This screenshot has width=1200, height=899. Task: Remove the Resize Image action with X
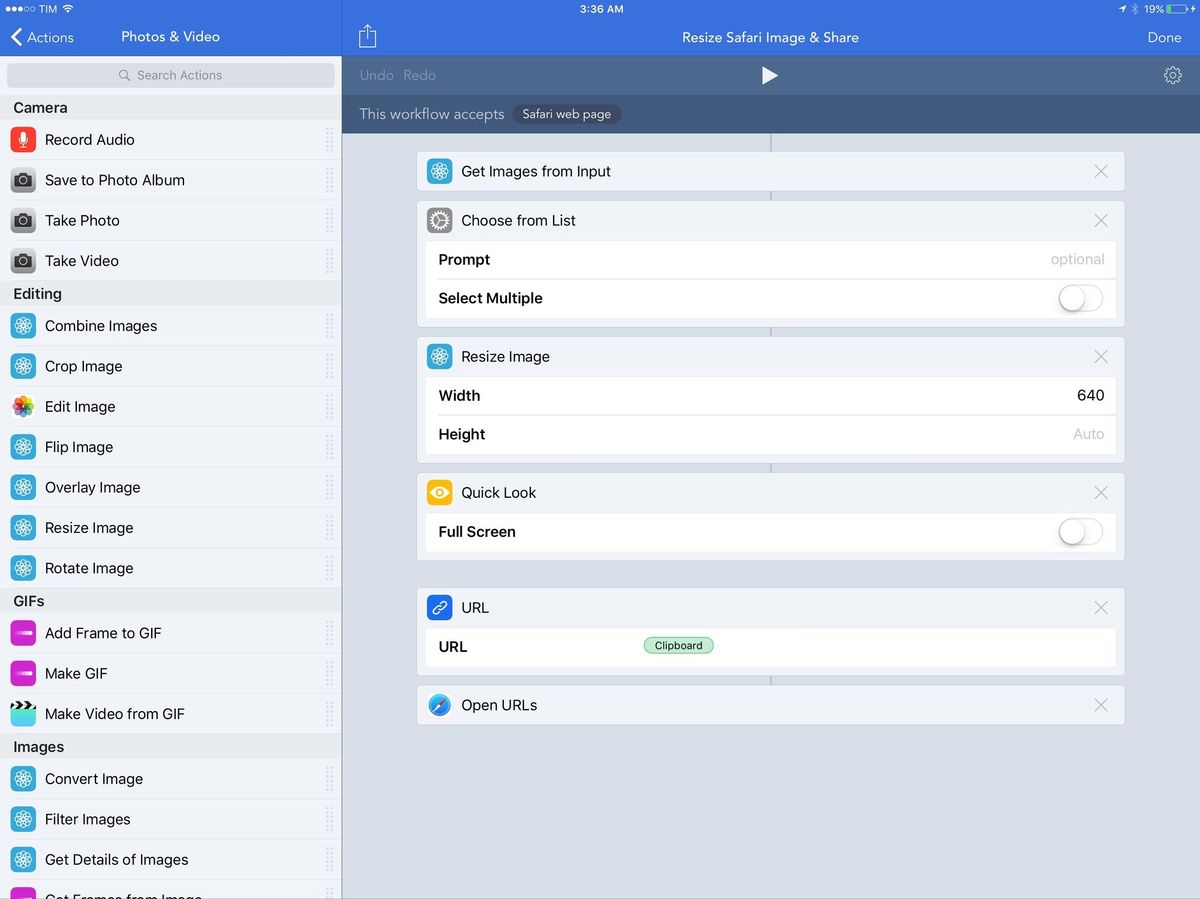(1100, 356)
